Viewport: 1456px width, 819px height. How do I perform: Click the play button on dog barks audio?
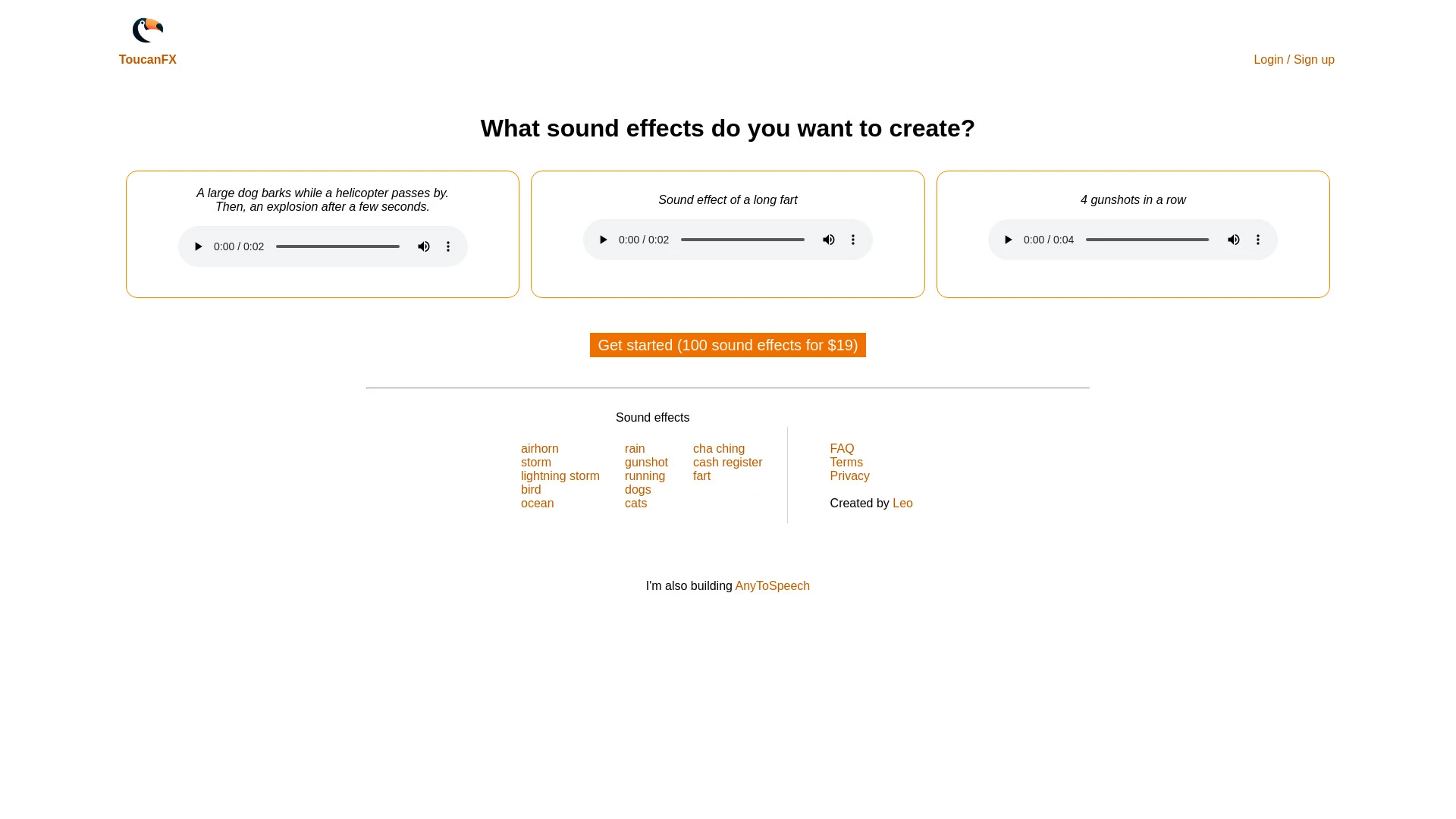(x=198, y=246)
